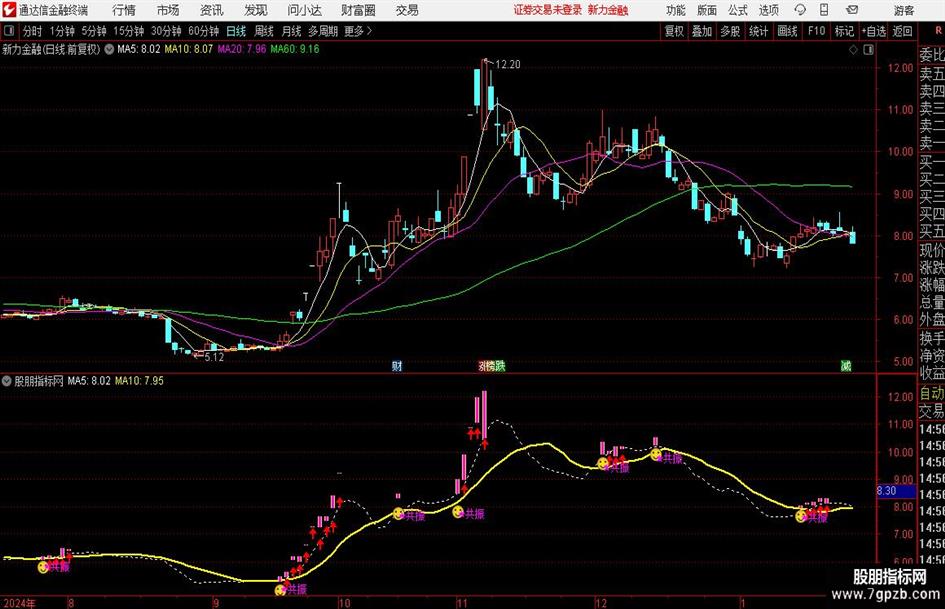
Task: Click the 2024年 date axis label
Action: 19,603
